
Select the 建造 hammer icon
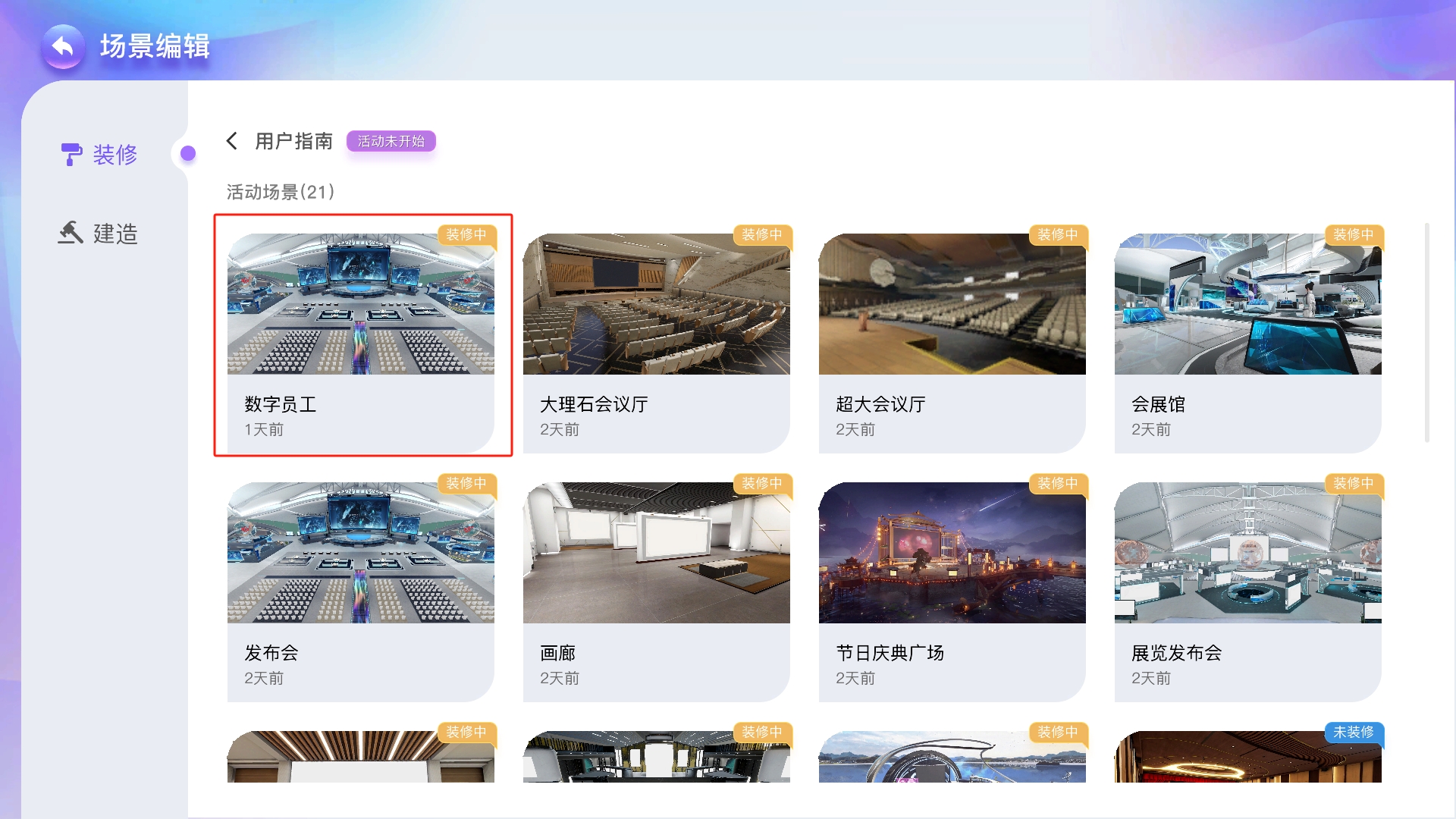click(x=71, y=232)
